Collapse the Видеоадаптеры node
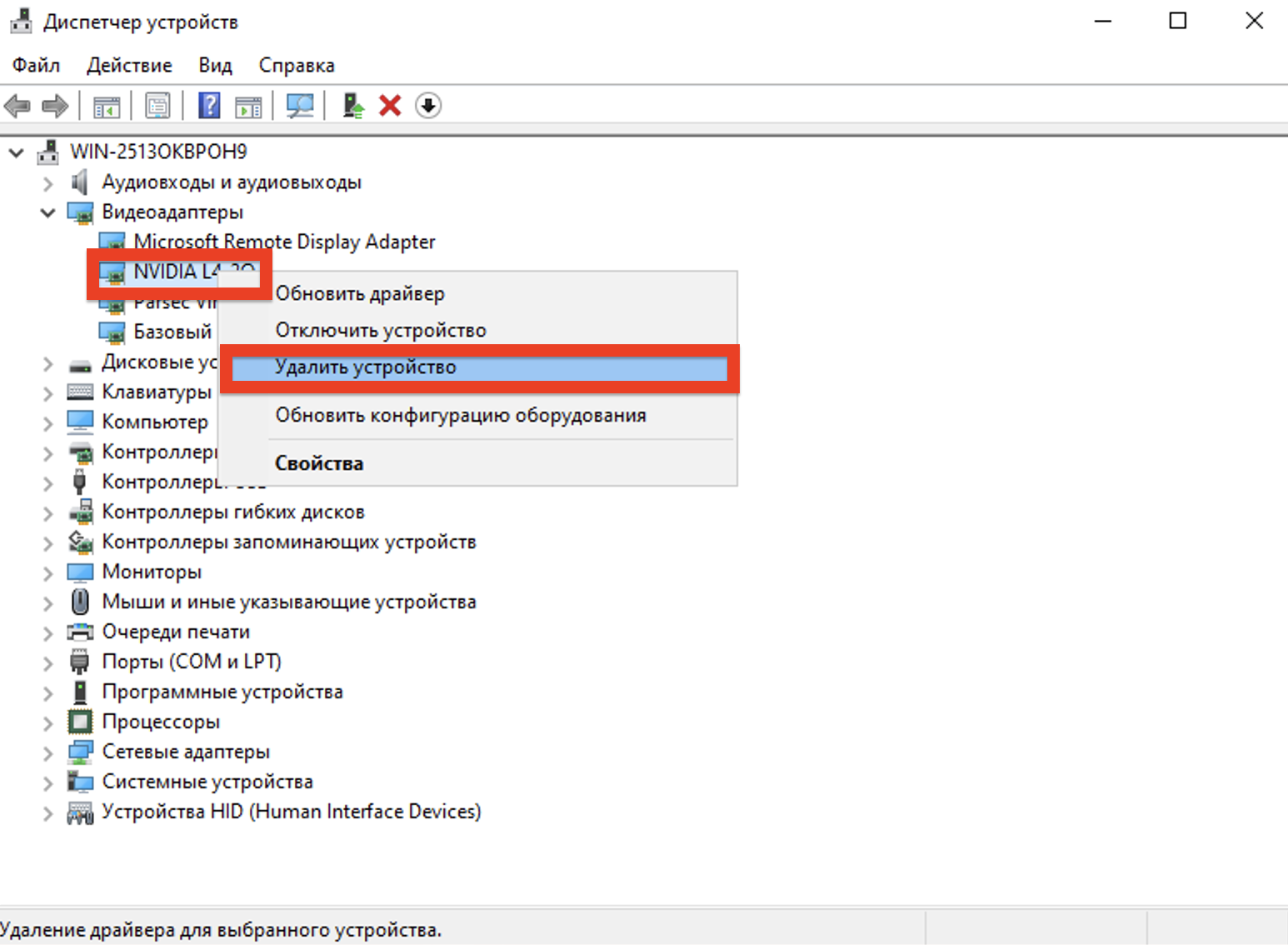 click(x=48, y=212)
